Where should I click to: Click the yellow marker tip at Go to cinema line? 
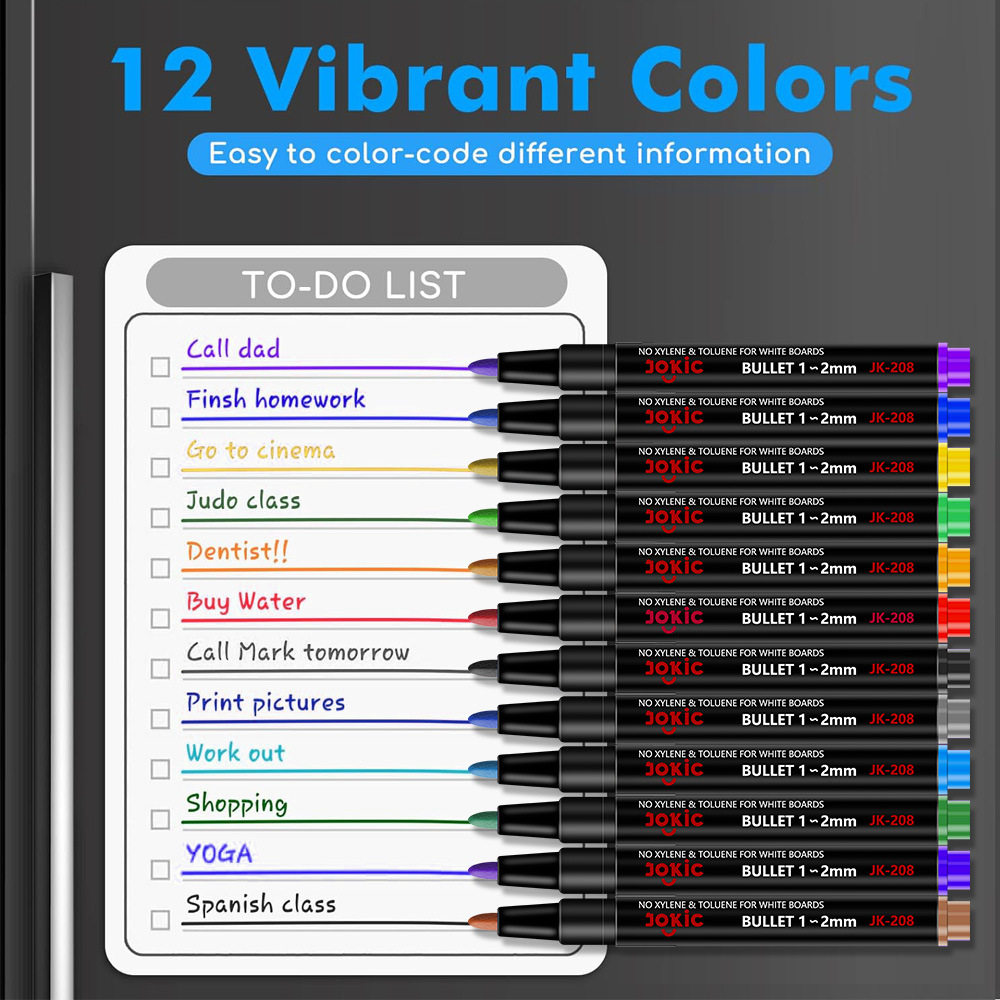click(x=483, y=467)
